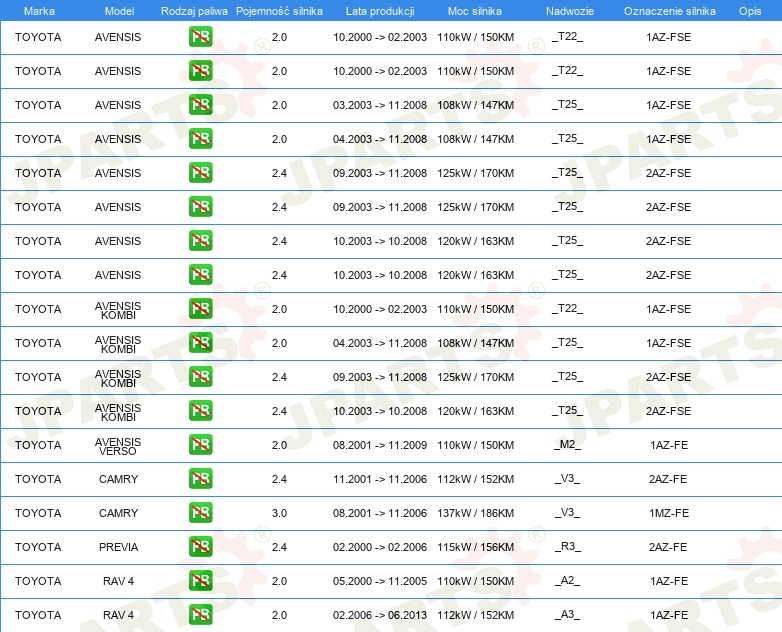Viewport: 782px width, 632px height.
Task: Select production years '05.2000 -> 11.2005'
Action: coord(380,581)
